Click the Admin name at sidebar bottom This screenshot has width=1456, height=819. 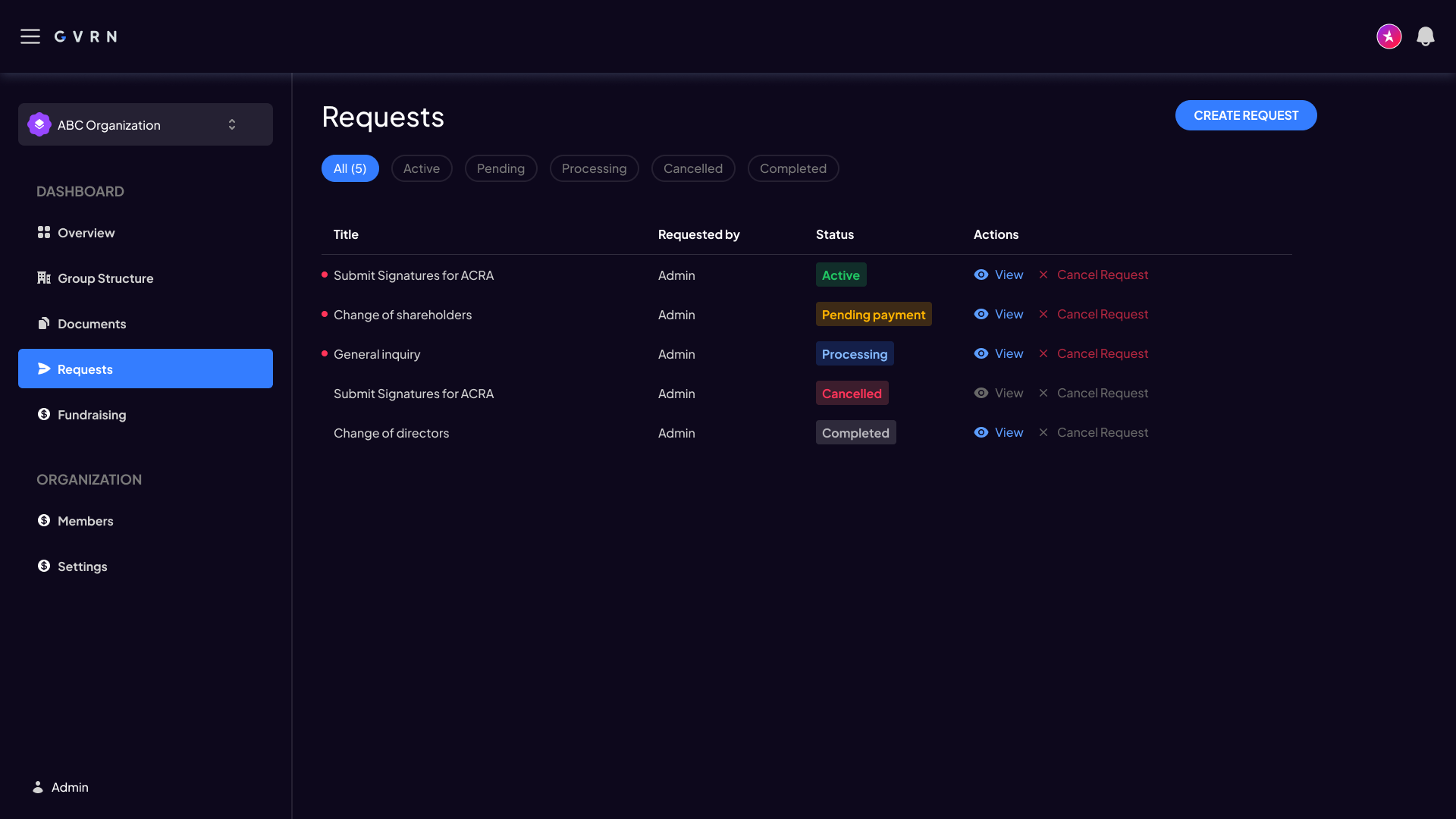click(70, 787)
